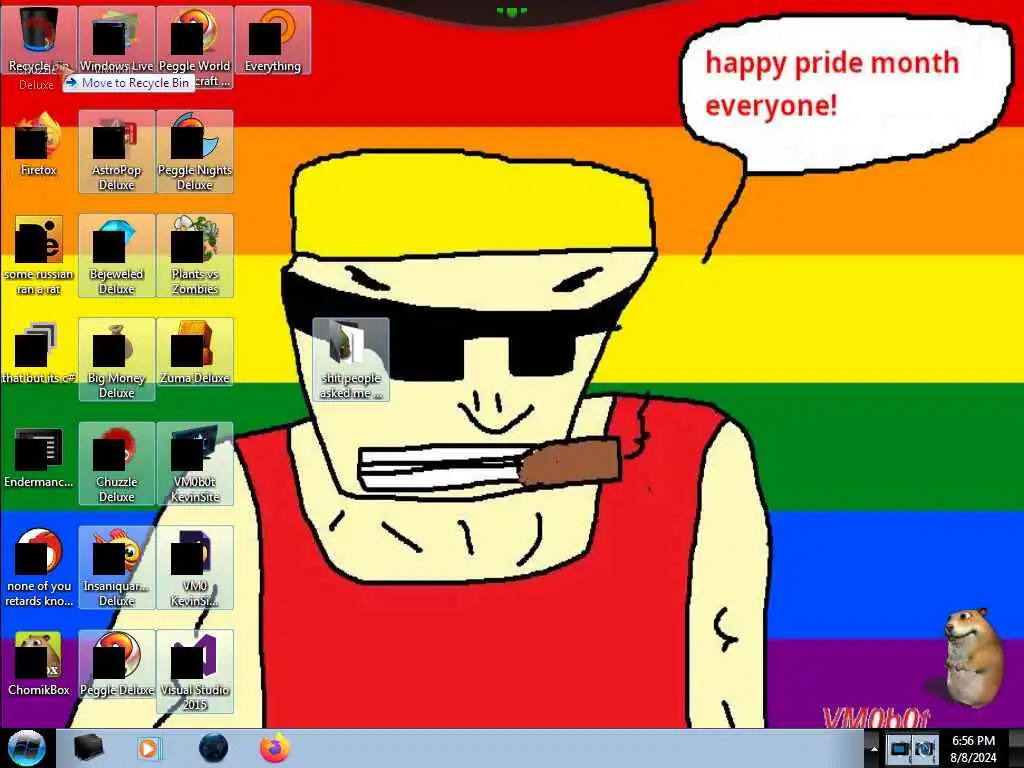Open the Recycle Bin desktop icon
Image resolution: width=1024 pixels, height=768 pixels.
tap(39, 39)
